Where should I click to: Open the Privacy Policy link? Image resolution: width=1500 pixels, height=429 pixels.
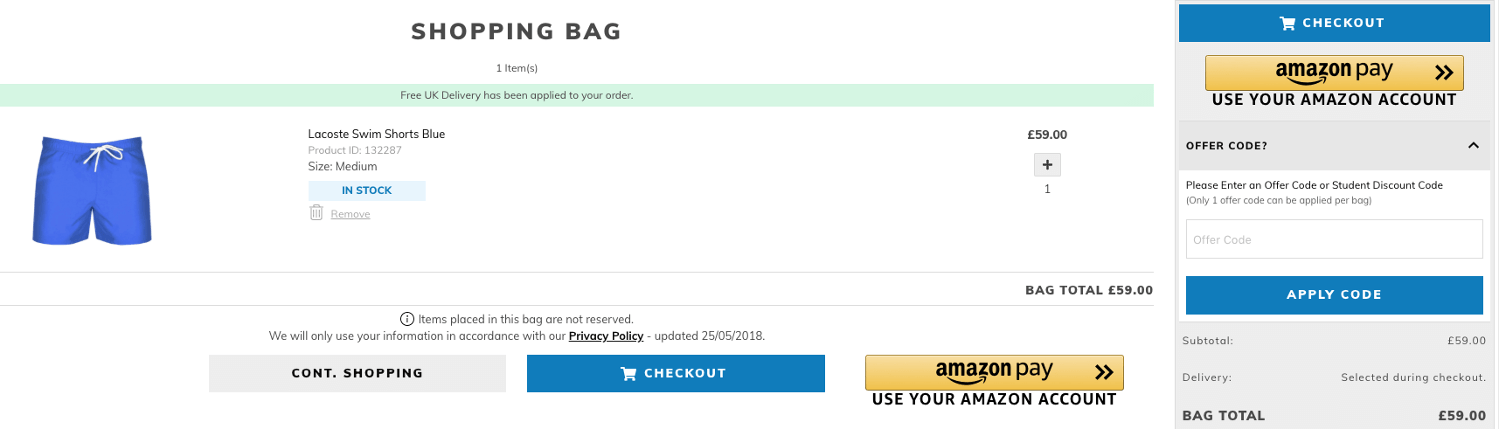click(606, 336)
